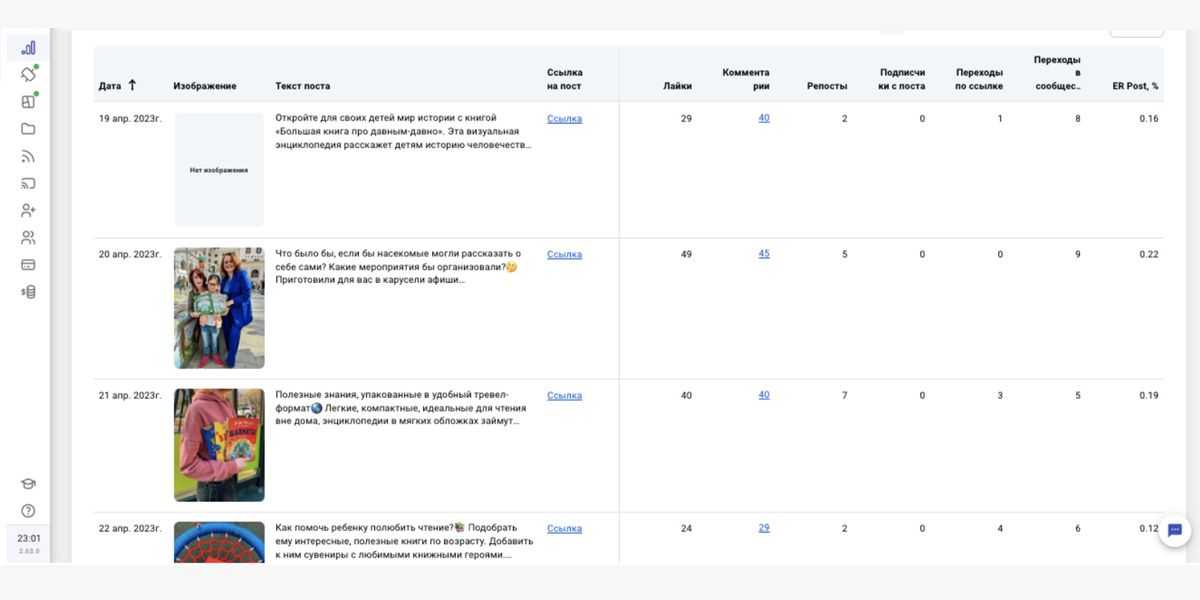Image resolution: width=1200 pixels, height=600 pixels.
Task: Click the question mark help icon
Action: 28,511
